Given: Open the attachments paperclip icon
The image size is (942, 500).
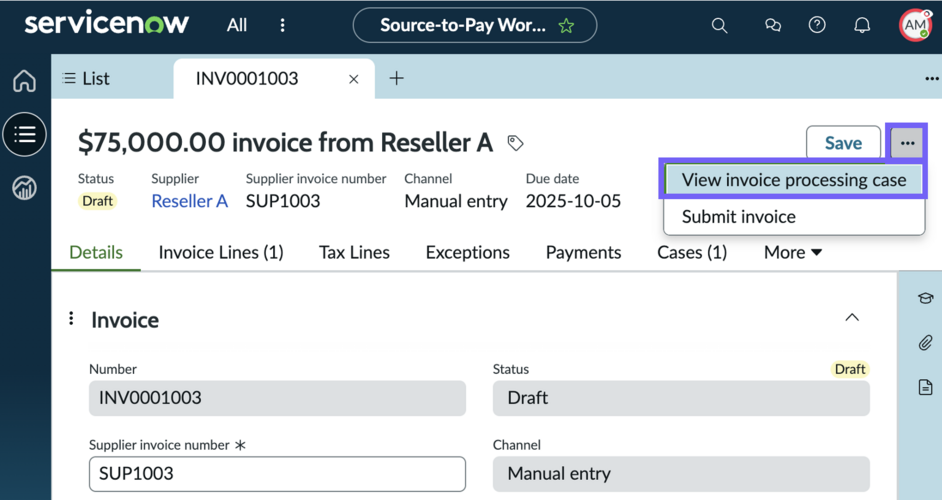Looking at the screenshot, I should 925,343.
